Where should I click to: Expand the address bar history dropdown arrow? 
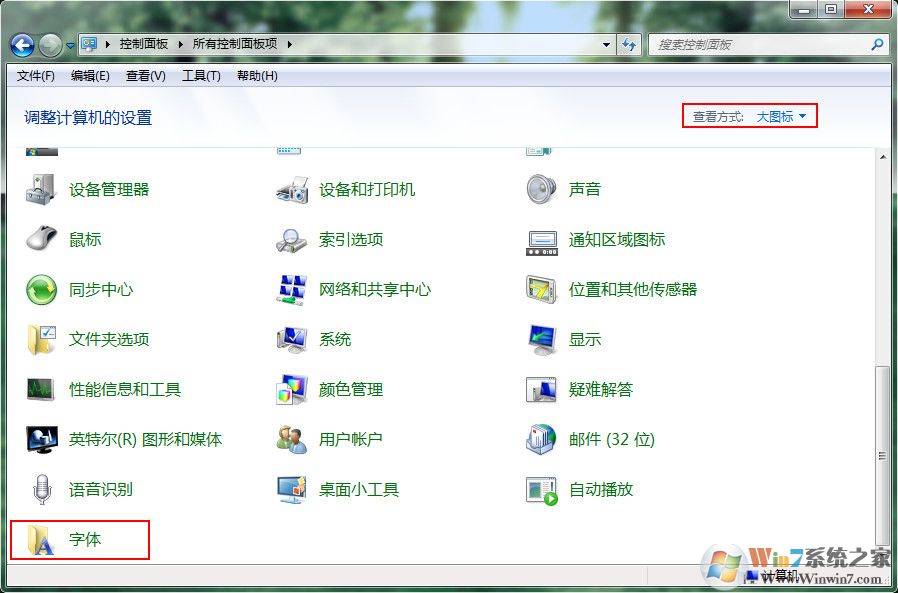[x=606, y=44]
